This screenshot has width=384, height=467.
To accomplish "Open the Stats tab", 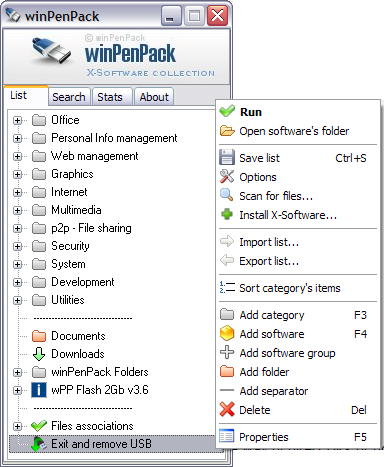I will coord(110,97).
